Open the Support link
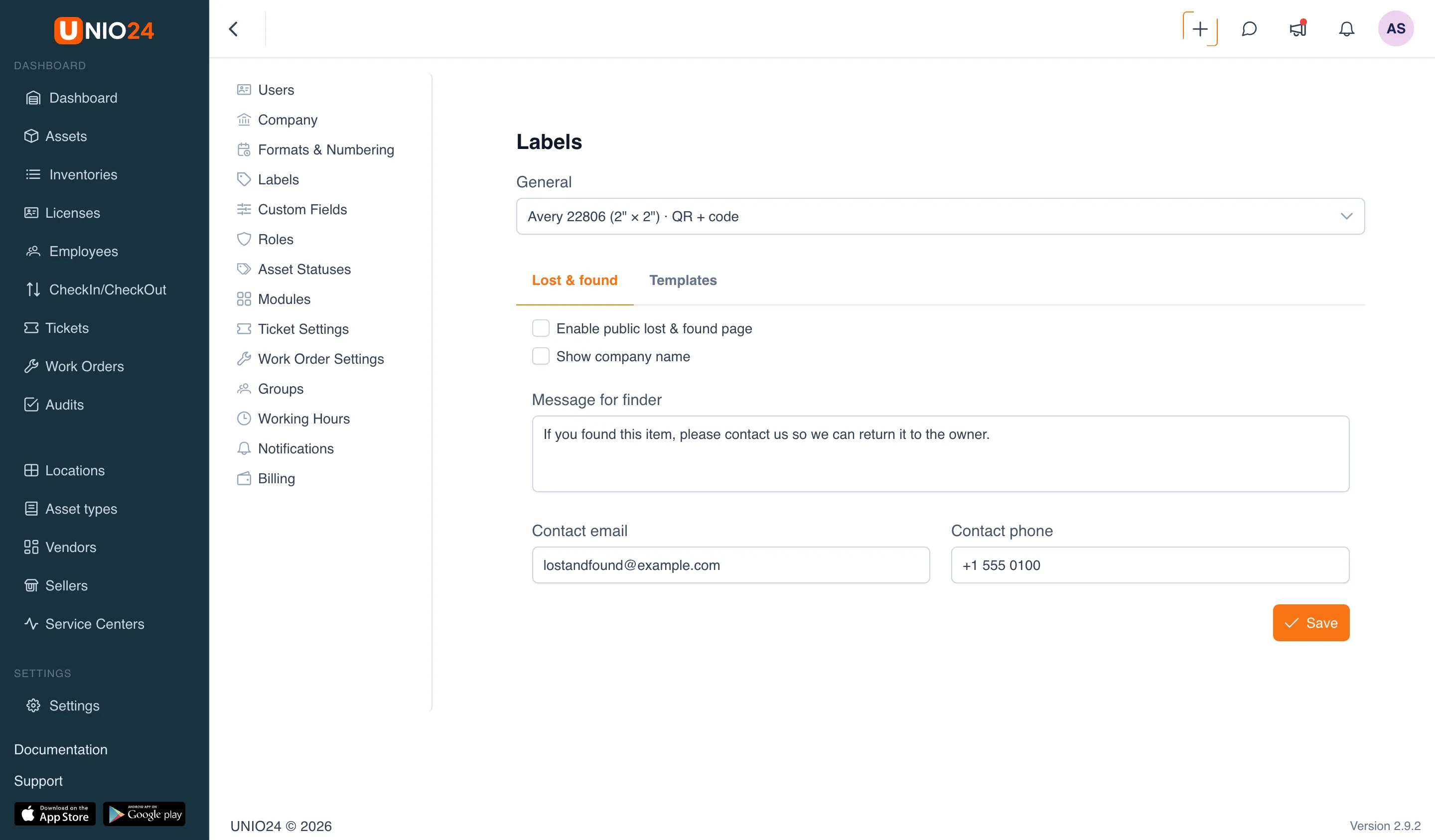 tap(38, 780)
